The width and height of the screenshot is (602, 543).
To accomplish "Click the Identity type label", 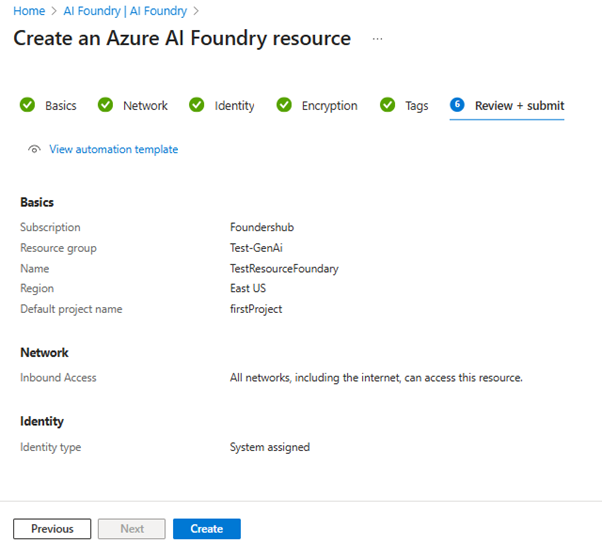I will pos(51,447).
